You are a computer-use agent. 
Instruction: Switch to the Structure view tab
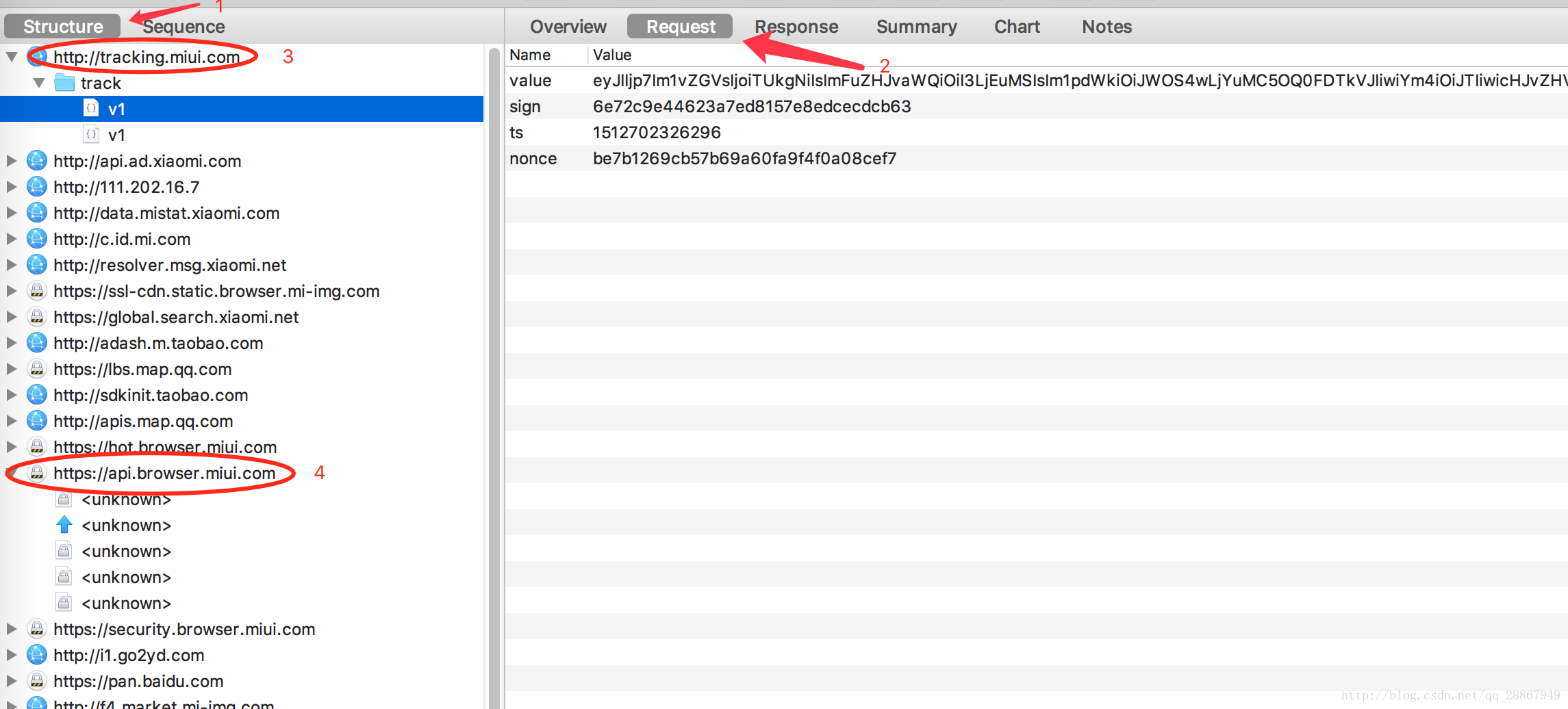pos(62,27)
